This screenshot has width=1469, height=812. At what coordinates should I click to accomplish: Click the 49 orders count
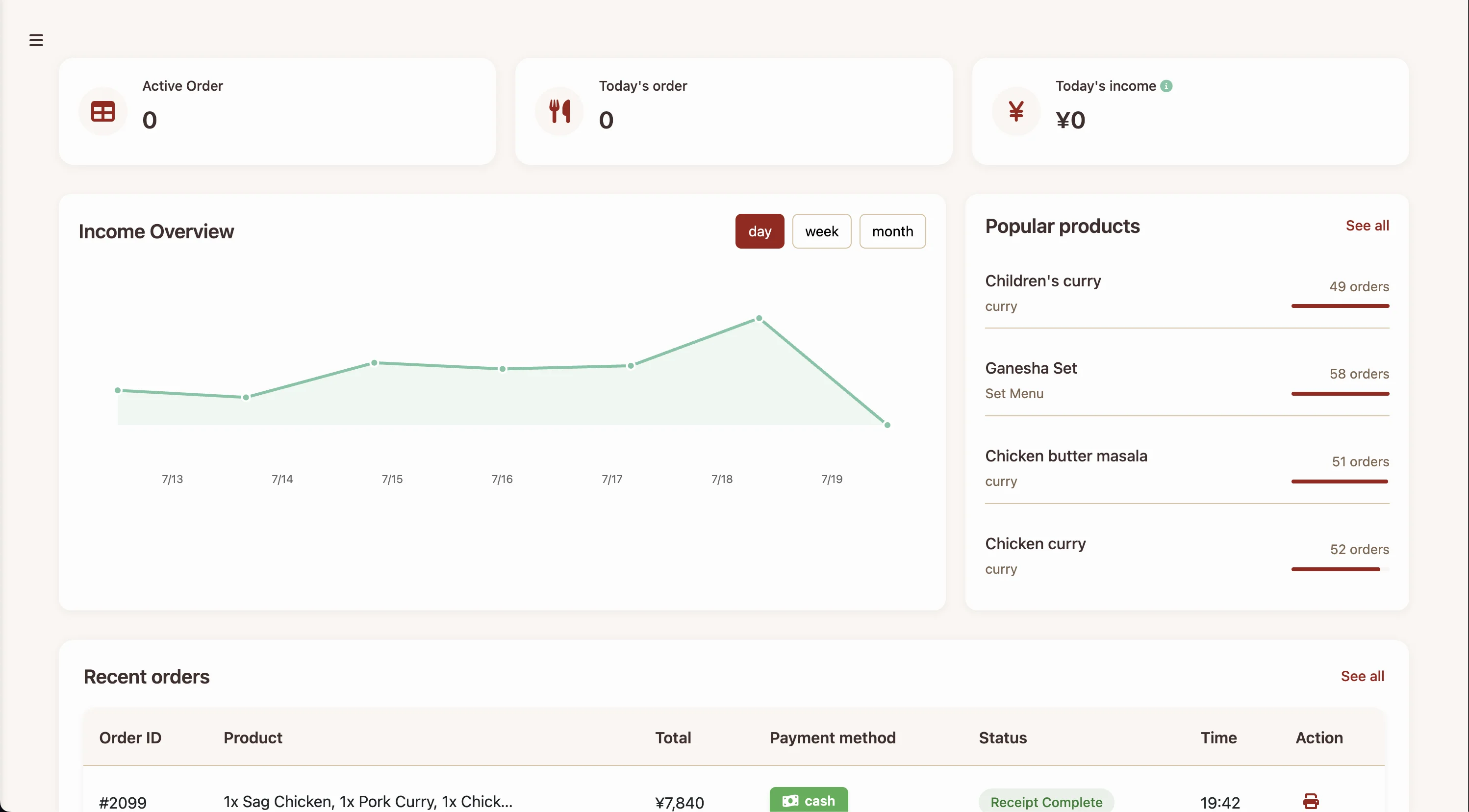click(1359, 287)
